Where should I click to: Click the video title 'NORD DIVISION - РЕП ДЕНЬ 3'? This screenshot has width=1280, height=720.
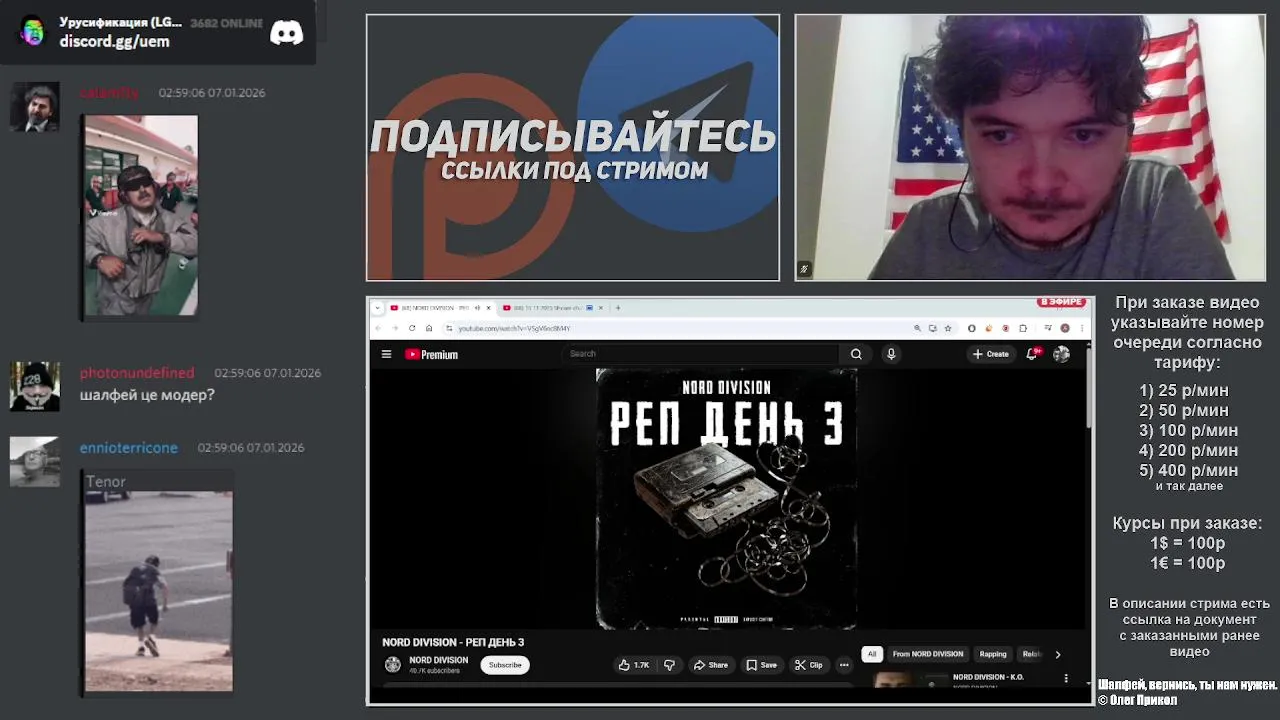(x=453, y=642)
